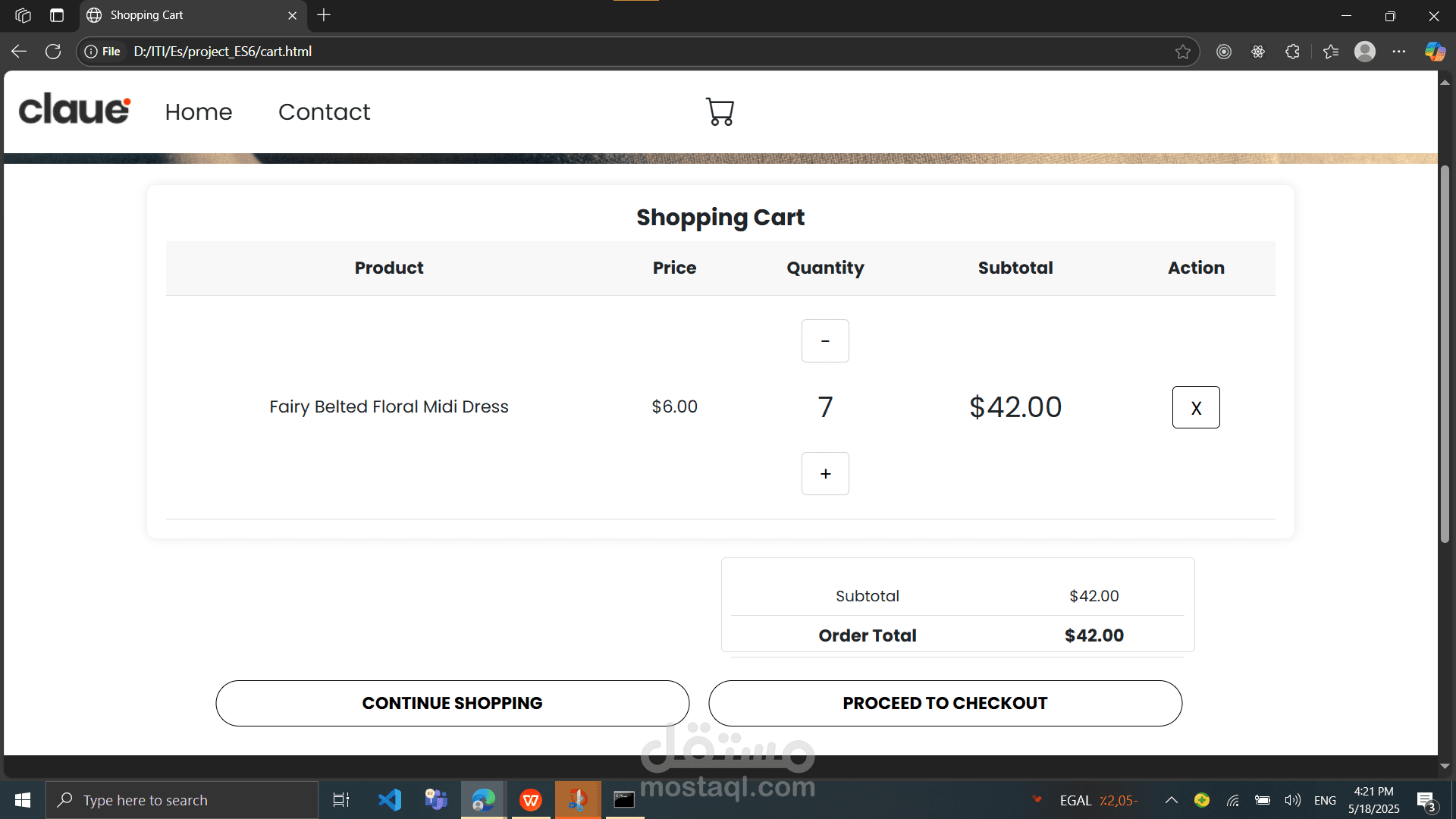The height and width of the screenshot is (819, 1456).
Task: Open browser Settings and more menu
Action: 1399,52
